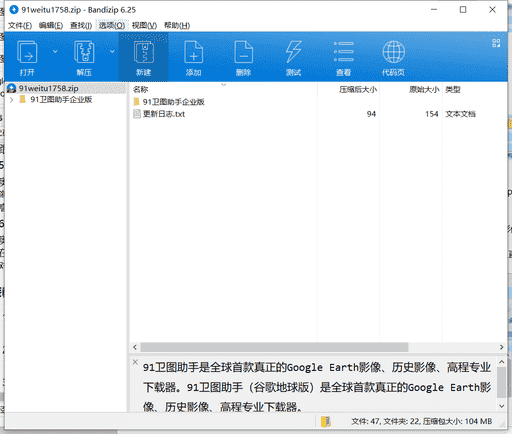The height and width of the screenshot is (434, 512).
Task: Click the archive icon in status bar
Action: pyautogui.click(x=326, y=422)
